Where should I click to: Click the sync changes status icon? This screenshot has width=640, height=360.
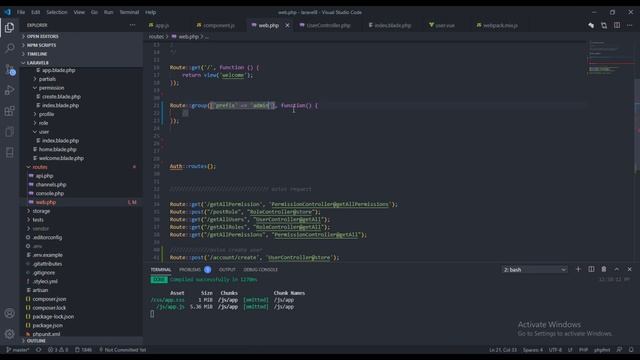point(38,350)
